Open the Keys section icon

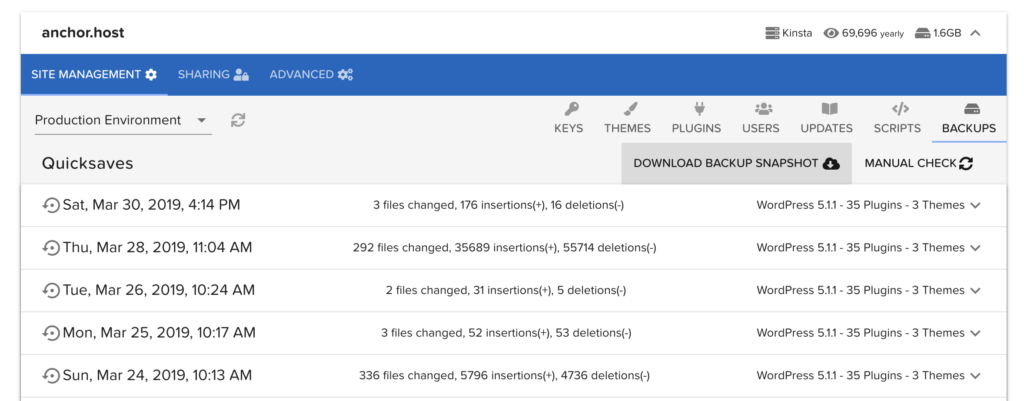click(571, 109)
